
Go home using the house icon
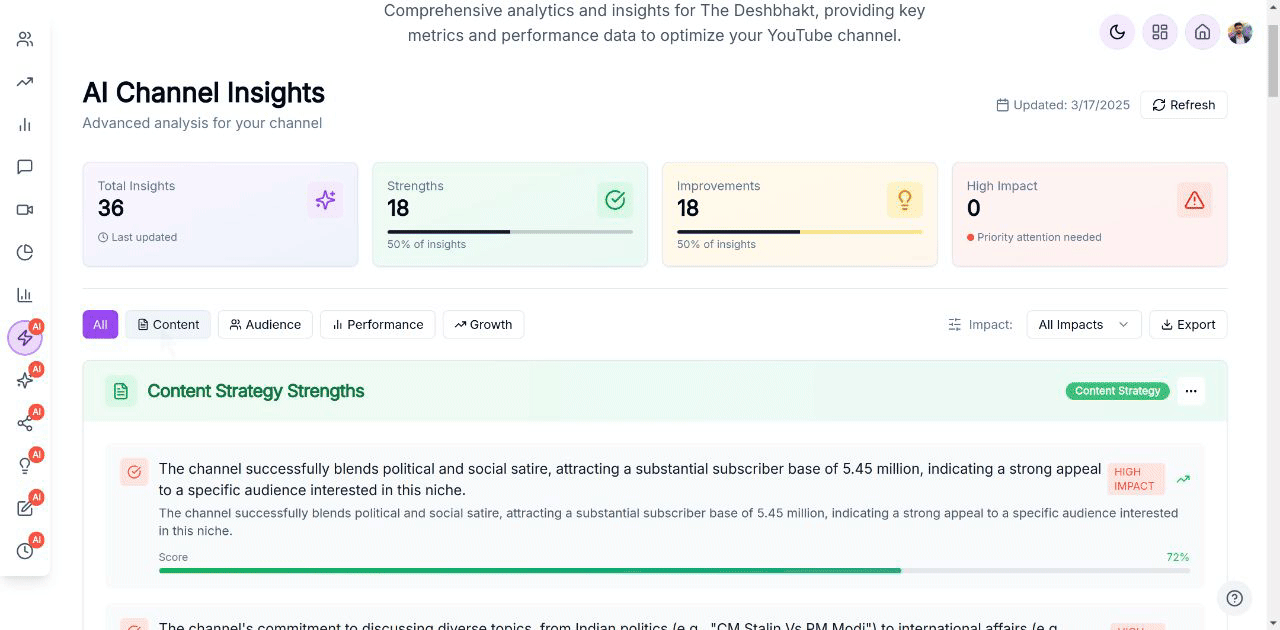tap(1203, 32)
